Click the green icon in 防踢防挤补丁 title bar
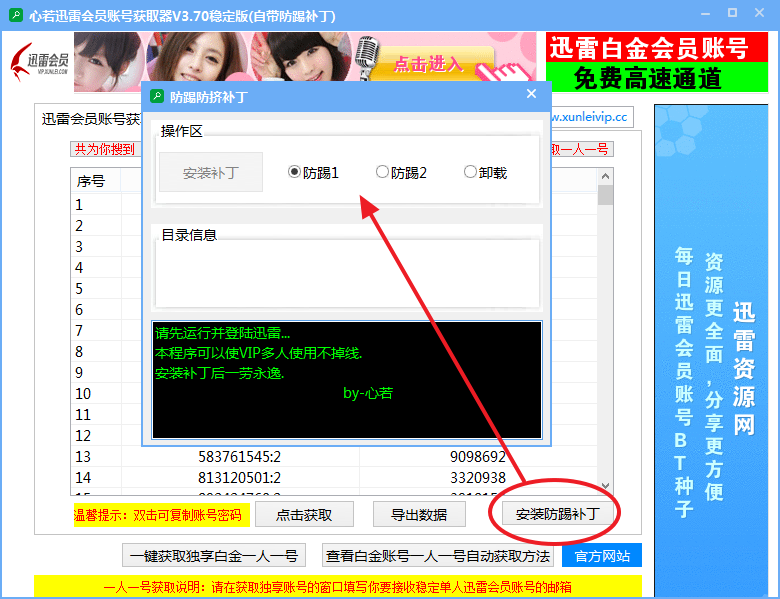 pos(157,96)
